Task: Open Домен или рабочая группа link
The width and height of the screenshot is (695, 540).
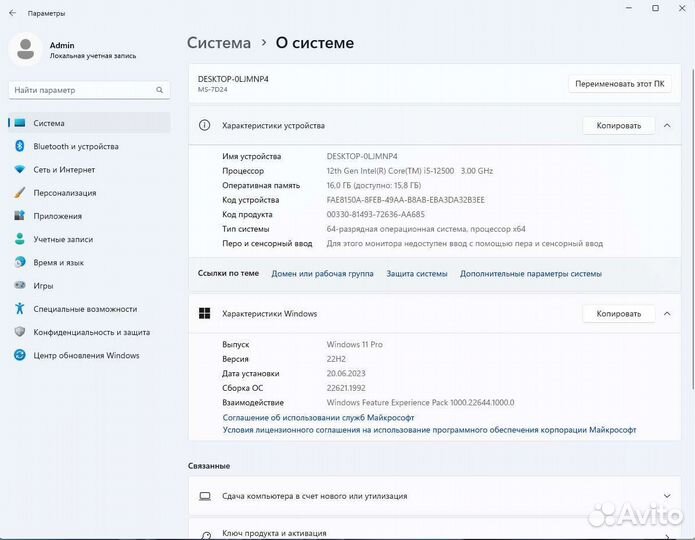Action: pyautogui.click(x=322, y=274)
